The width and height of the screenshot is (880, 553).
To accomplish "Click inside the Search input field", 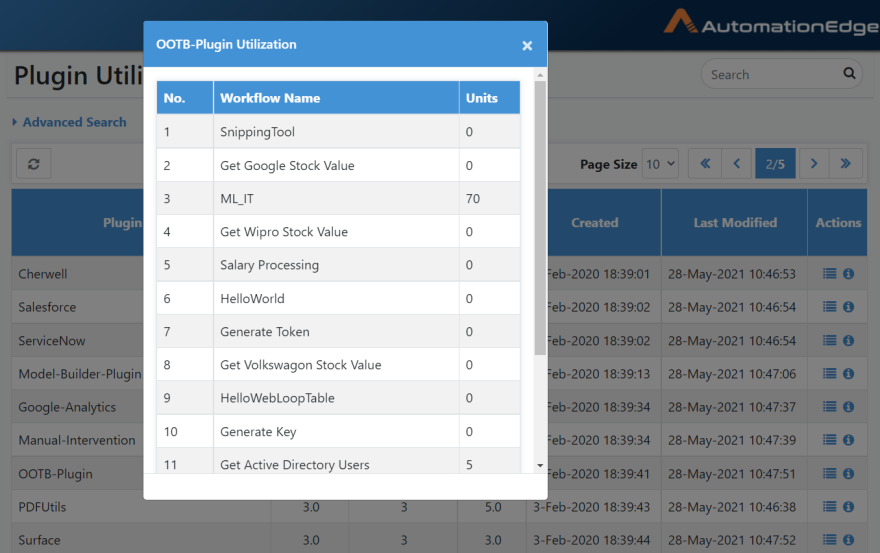I will 774,74.
